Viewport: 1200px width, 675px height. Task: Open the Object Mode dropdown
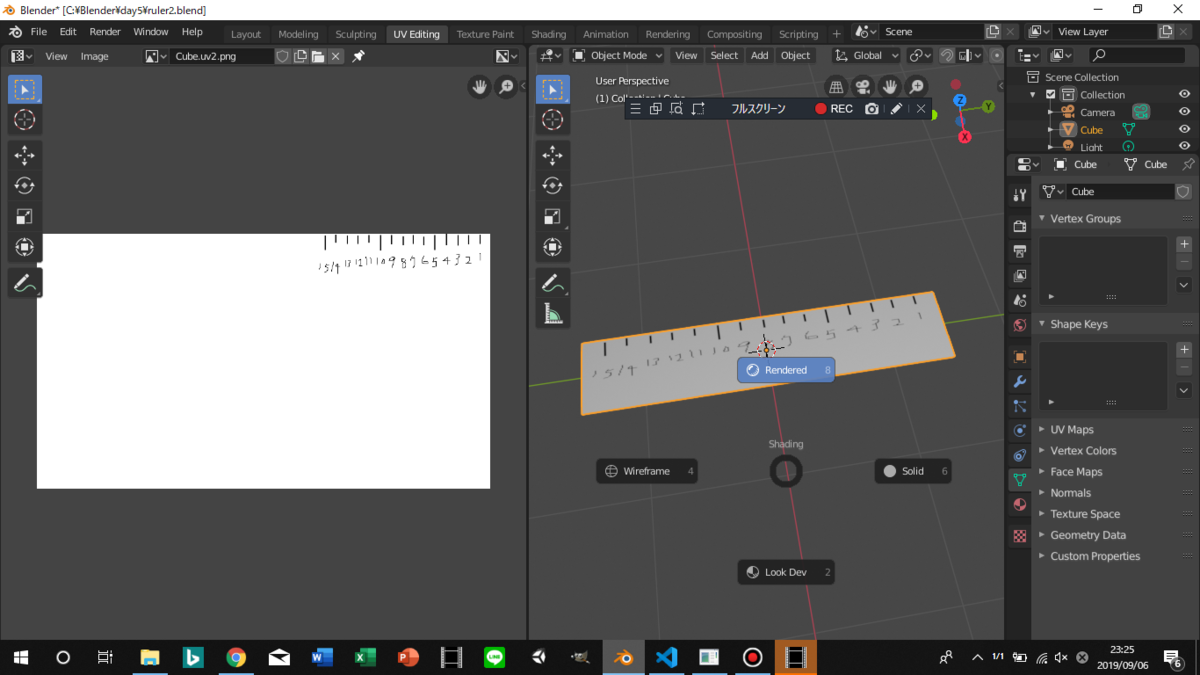pyautogui.click(x=617, y=56)
